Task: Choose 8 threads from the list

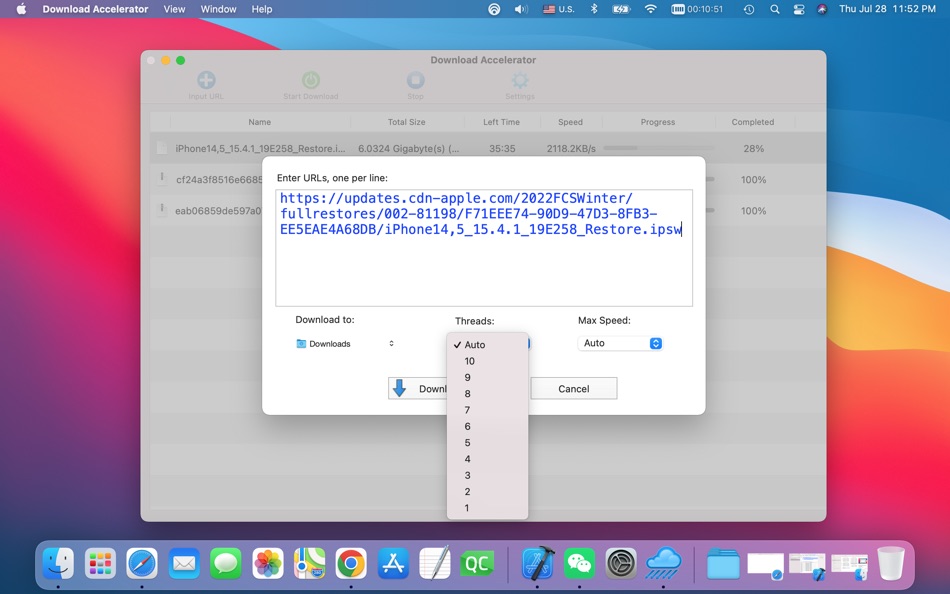Action: pyautogui.click(x=487, y=393)
